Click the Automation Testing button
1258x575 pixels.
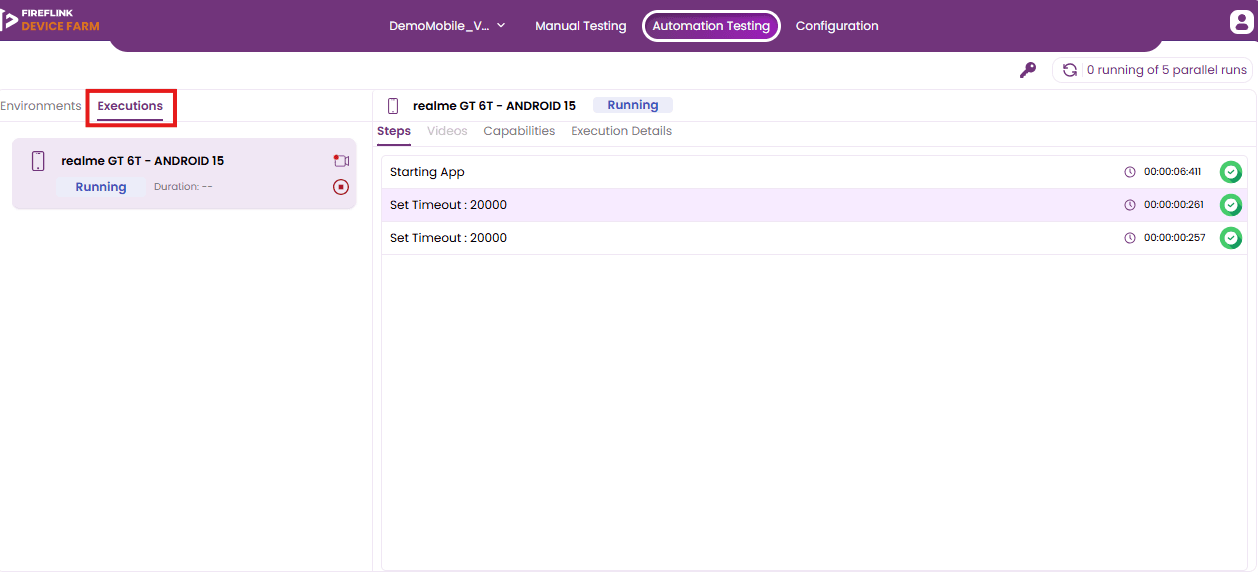click(x=711, y=26)
